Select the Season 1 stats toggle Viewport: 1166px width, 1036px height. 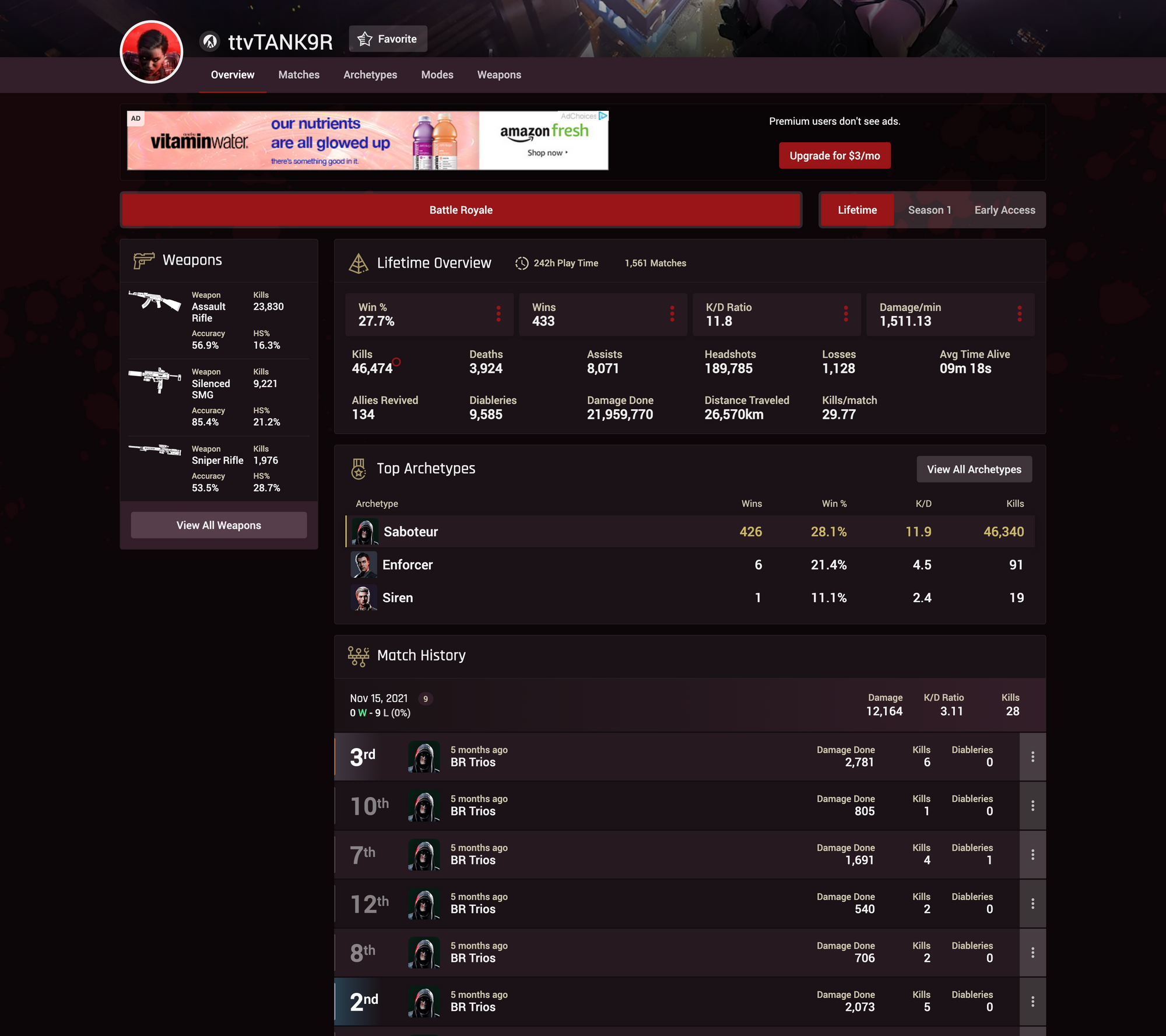pos(929,209)
